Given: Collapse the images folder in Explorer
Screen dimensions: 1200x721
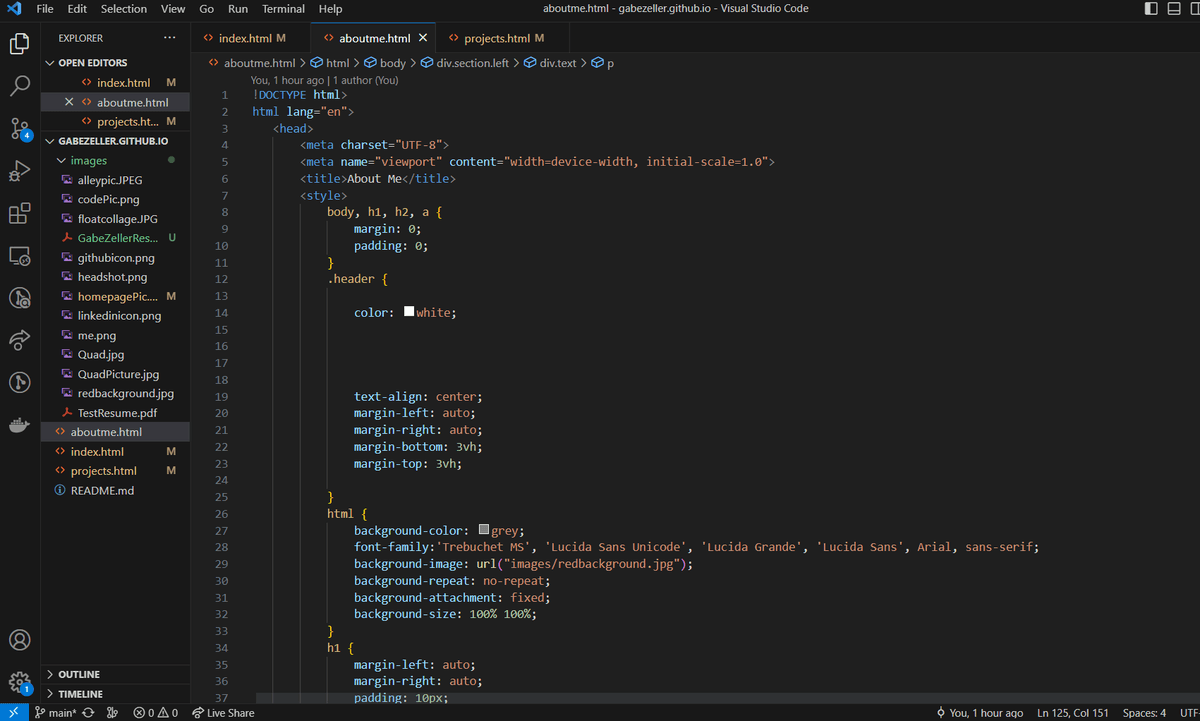Looking at the screenshot, I should pos(89,160).
